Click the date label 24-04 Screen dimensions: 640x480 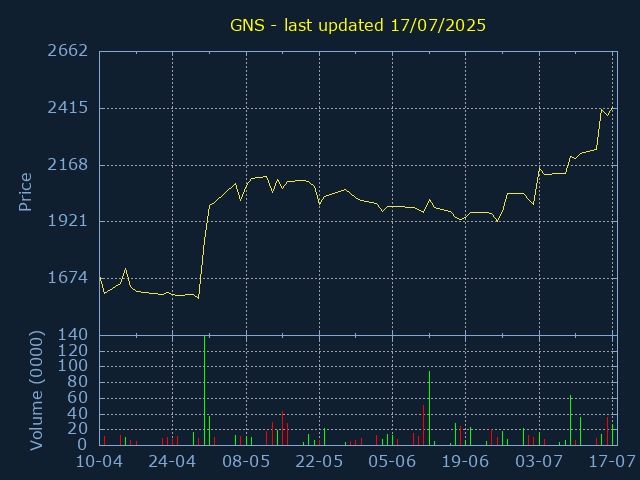tap(172, 462)
